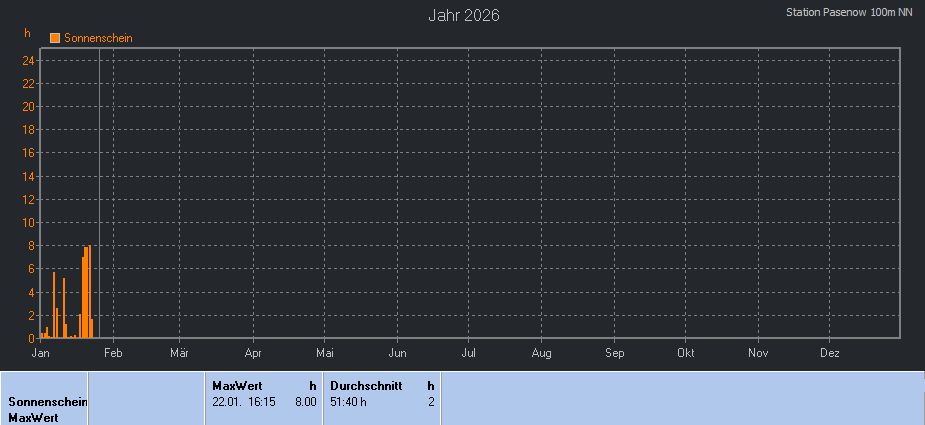Screen dimensions: 925x425
Task: Click the 24 value on the y-axis
Action: pyautogui.click(x=29, y=60)
